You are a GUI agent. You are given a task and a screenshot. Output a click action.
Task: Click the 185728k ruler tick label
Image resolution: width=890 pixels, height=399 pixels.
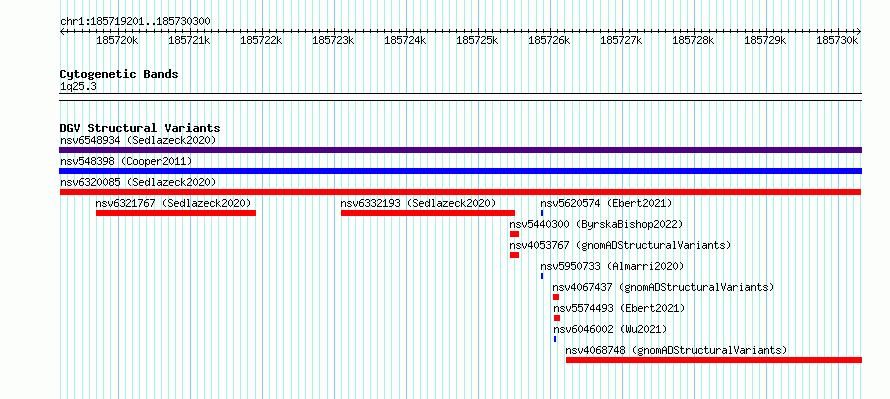pos(694,41)
